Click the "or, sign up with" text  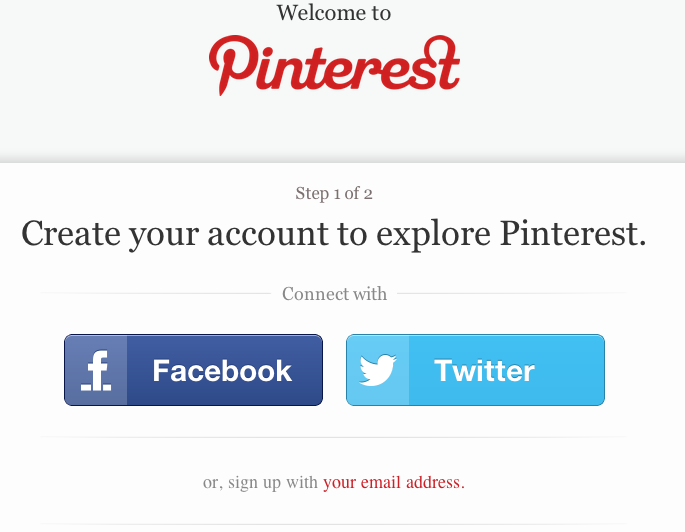tap(260, 482)
